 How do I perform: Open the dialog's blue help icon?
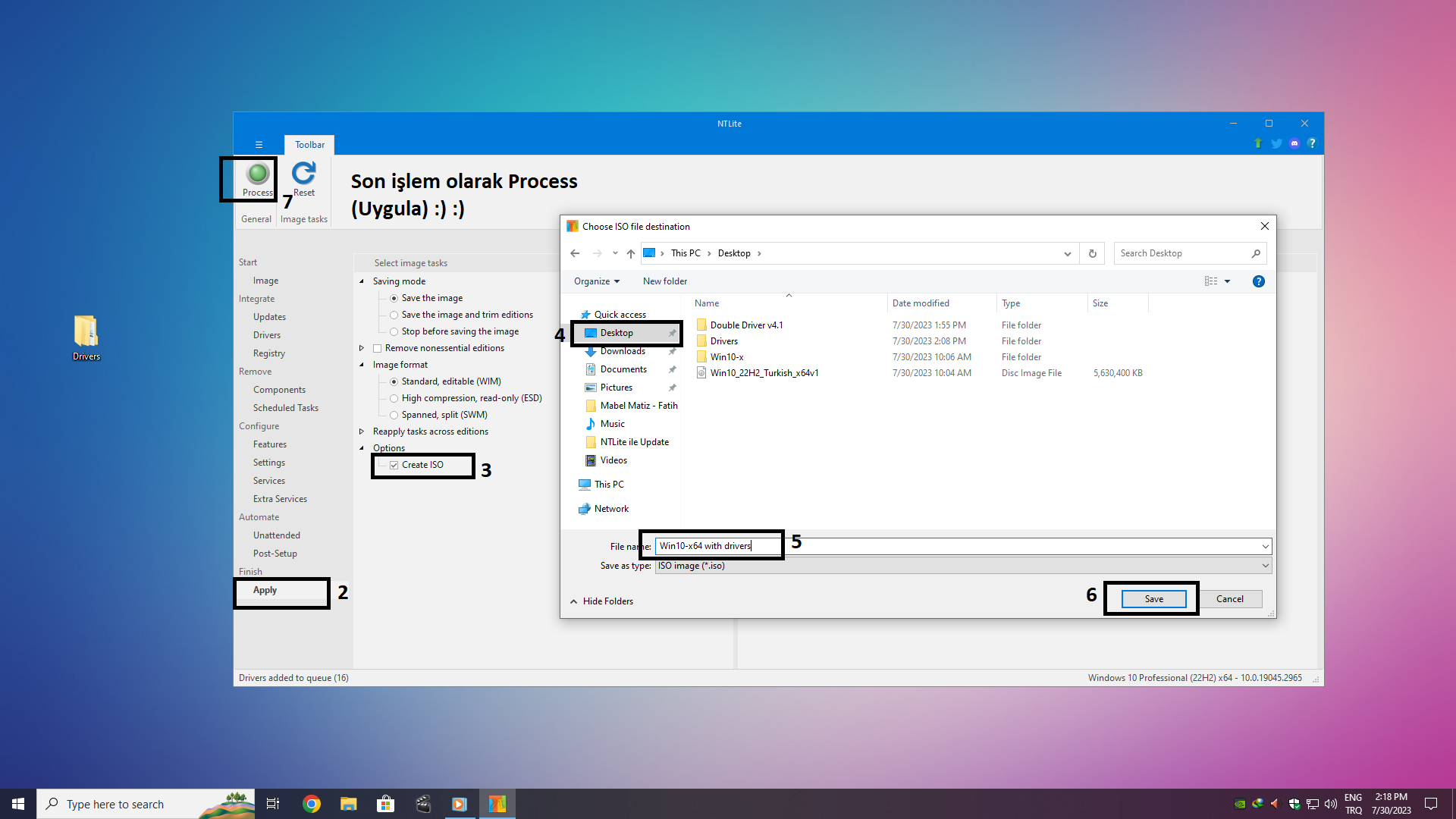1258,281
